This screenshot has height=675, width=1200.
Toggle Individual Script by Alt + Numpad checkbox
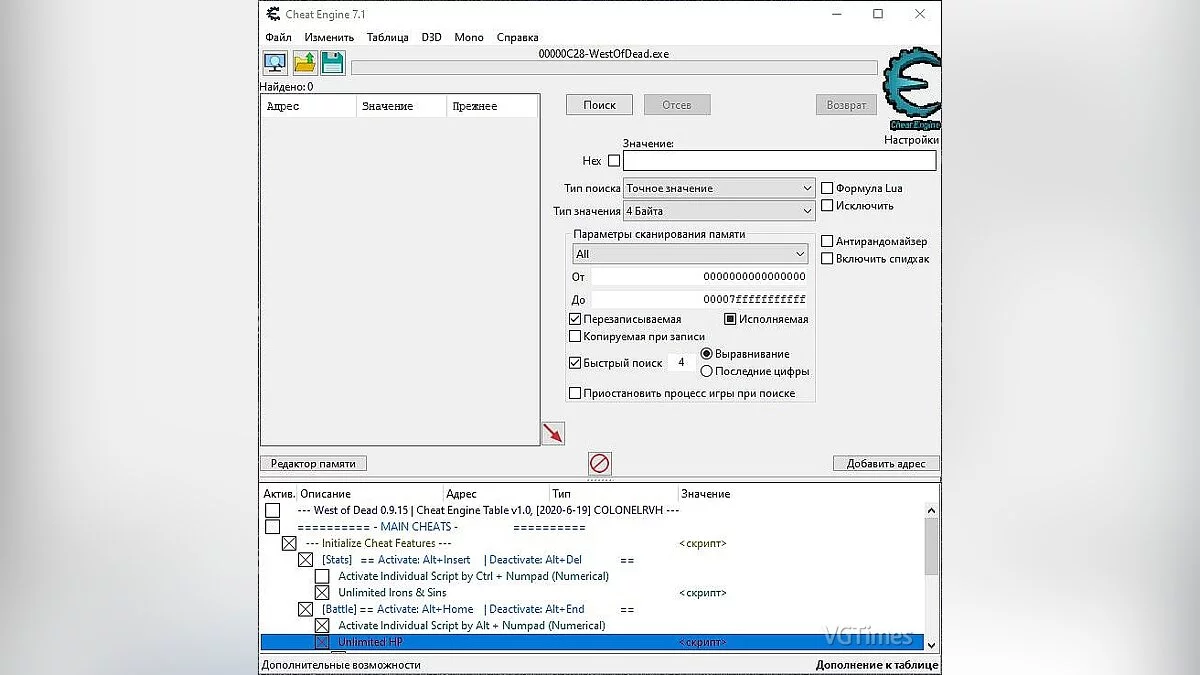(322, 625)
